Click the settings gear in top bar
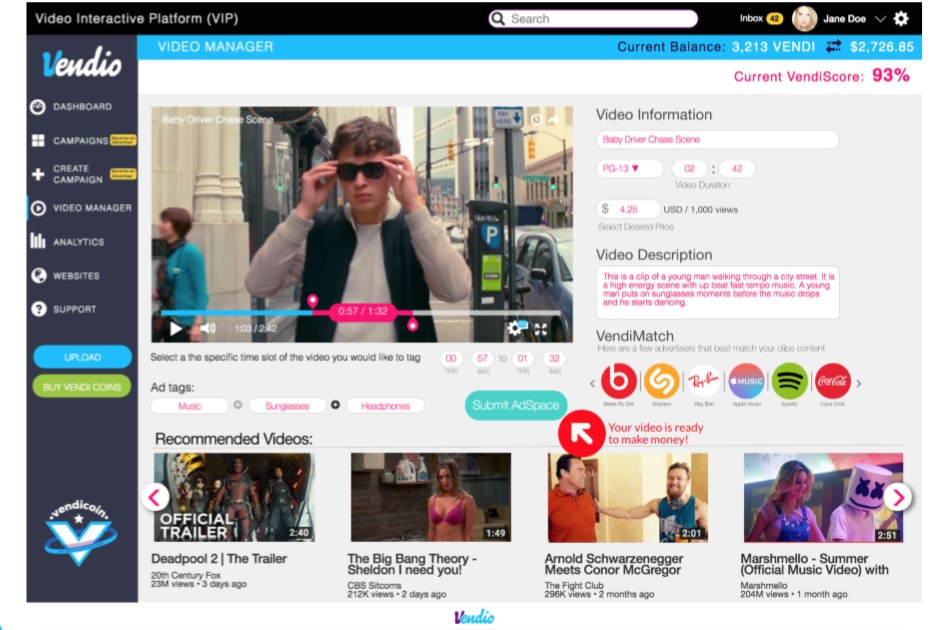Image resolution: width=951 pixels, height=630 pixels. coord(901,19)
